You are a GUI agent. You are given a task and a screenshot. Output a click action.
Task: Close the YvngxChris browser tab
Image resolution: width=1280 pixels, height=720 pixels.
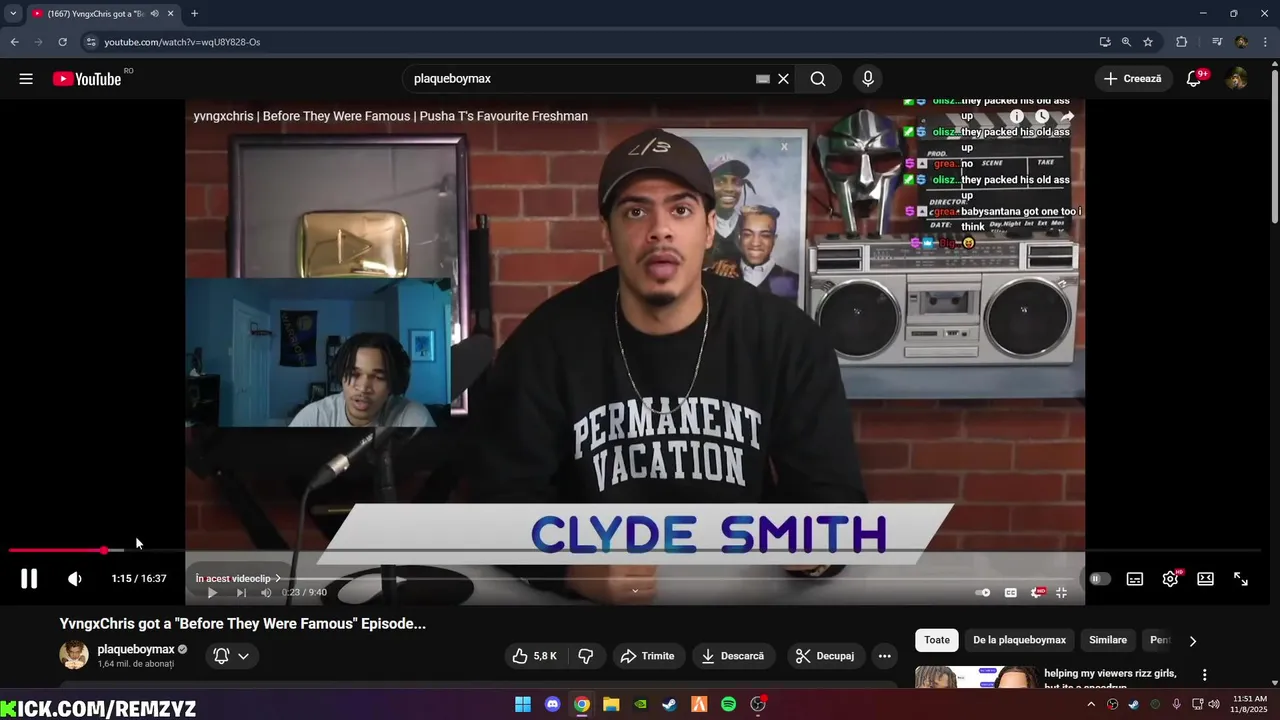pyautogui.click(x=171, y=13)
